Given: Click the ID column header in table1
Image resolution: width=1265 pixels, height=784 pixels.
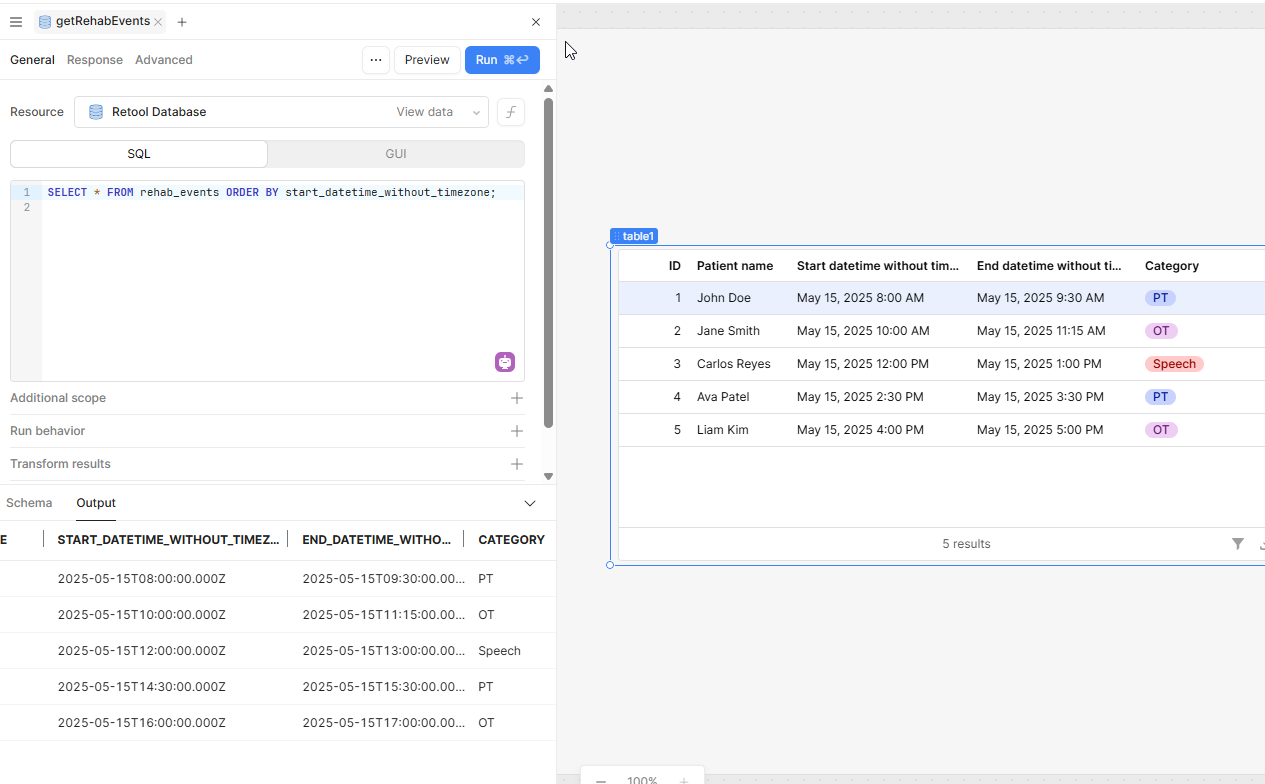Looking at the screenshot, I should (675, 266).
